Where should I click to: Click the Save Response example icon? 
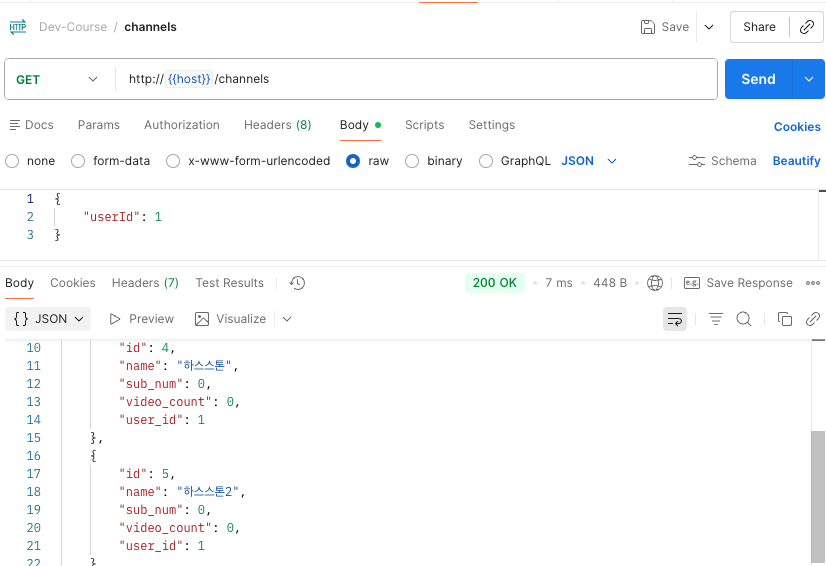(692, 283)
